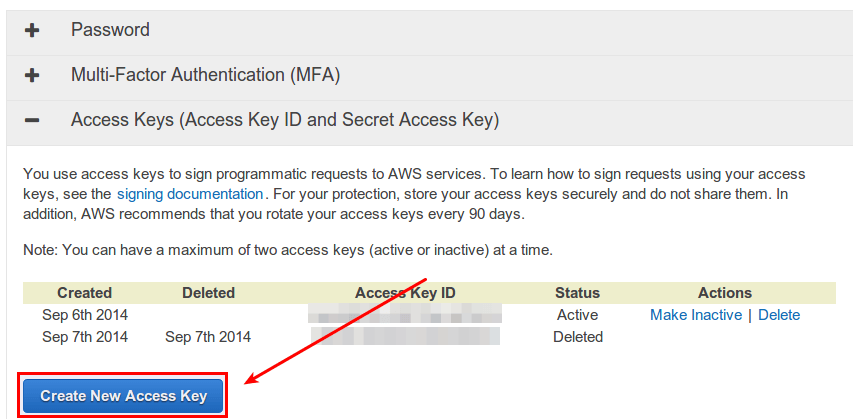Click the Actions column header
The width and height of the screenshot is (853, 419).
point(725,293)
